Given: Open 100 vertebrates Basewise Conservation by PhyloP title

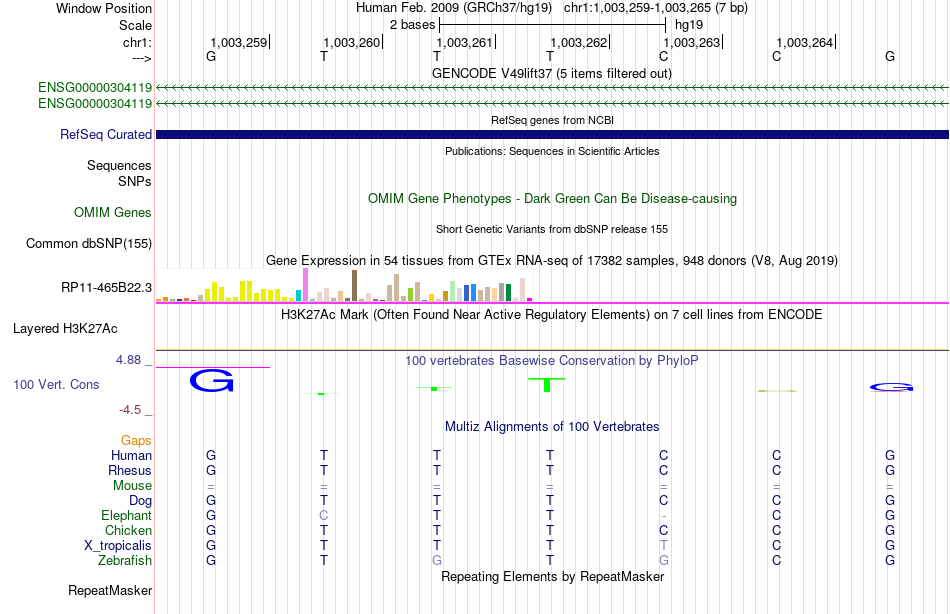Looking at the screenshot, I should pos(552,361).
